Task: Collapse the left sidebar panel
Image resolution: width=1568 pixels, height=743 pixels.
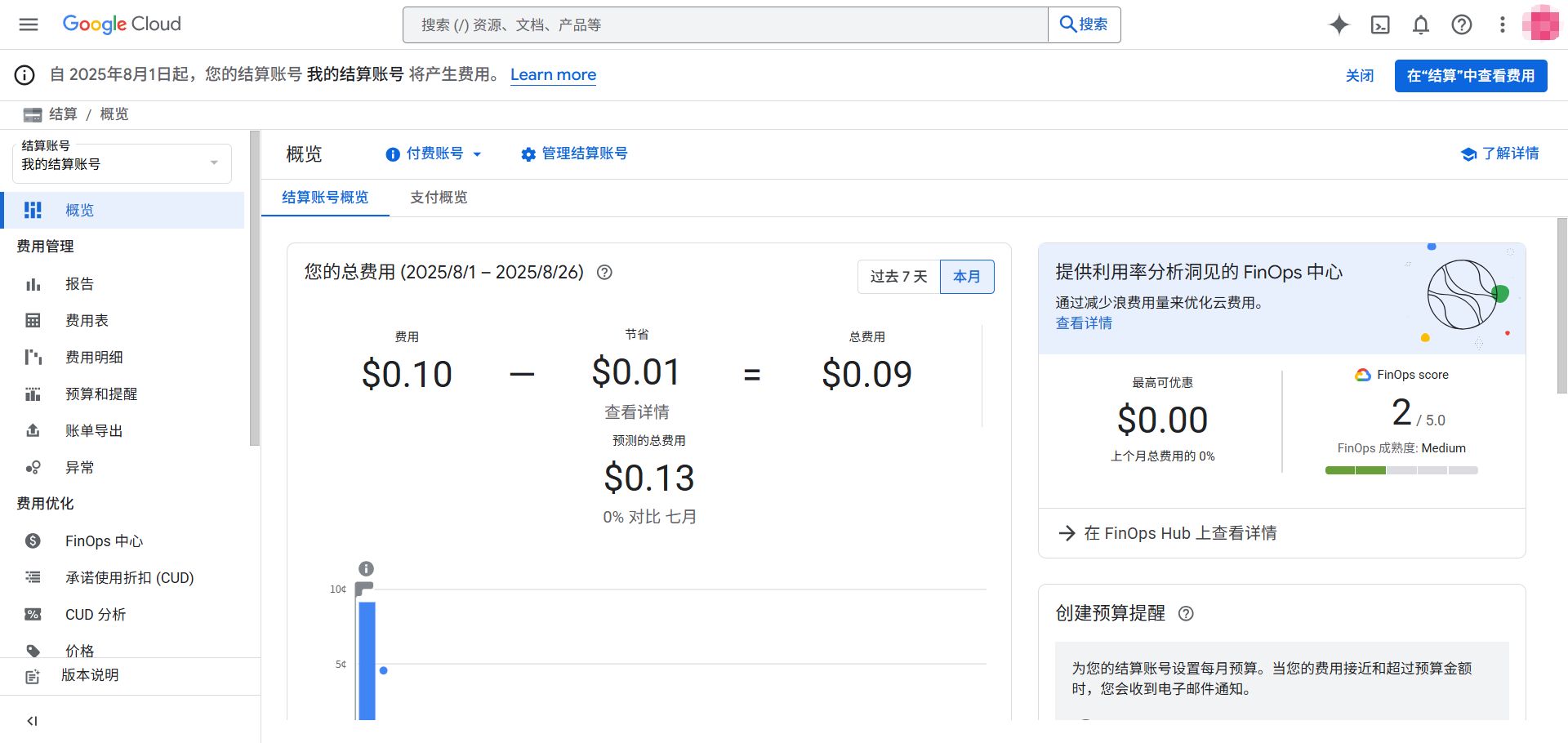Action: click(32, 721)
